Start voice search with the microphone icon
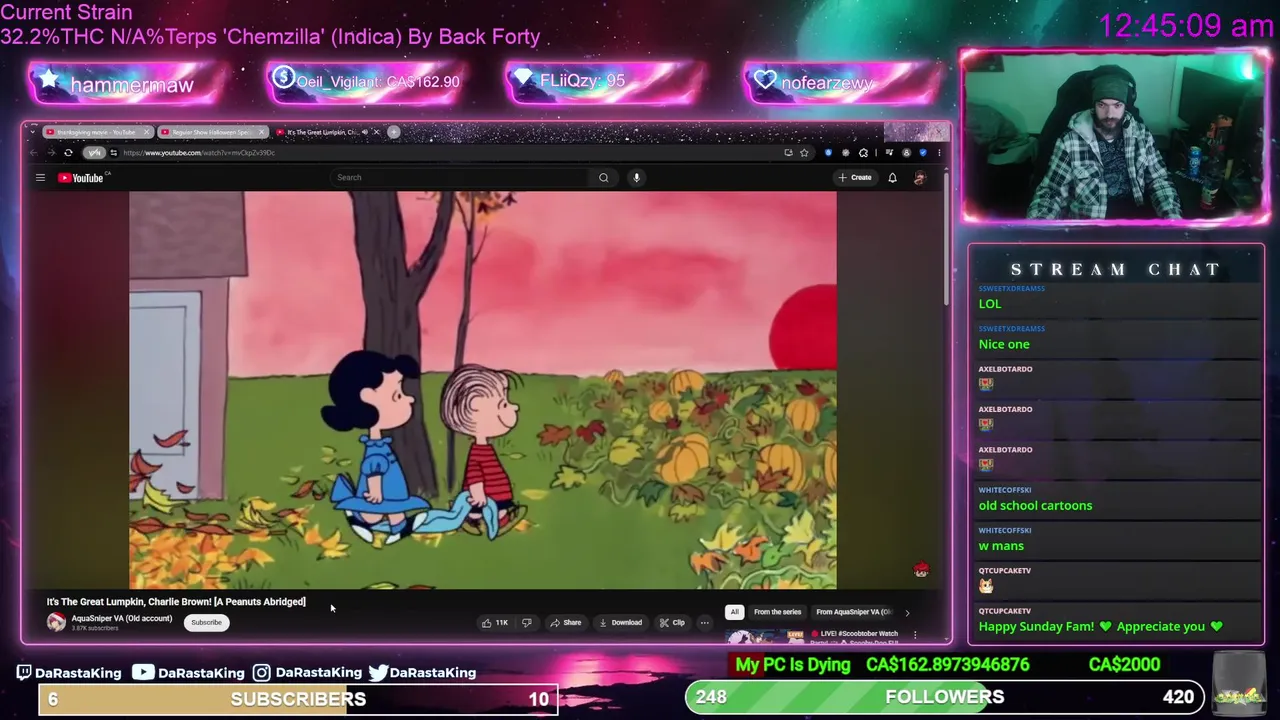Viewport: 1280px width, 720px height. (x=636, y=178)
